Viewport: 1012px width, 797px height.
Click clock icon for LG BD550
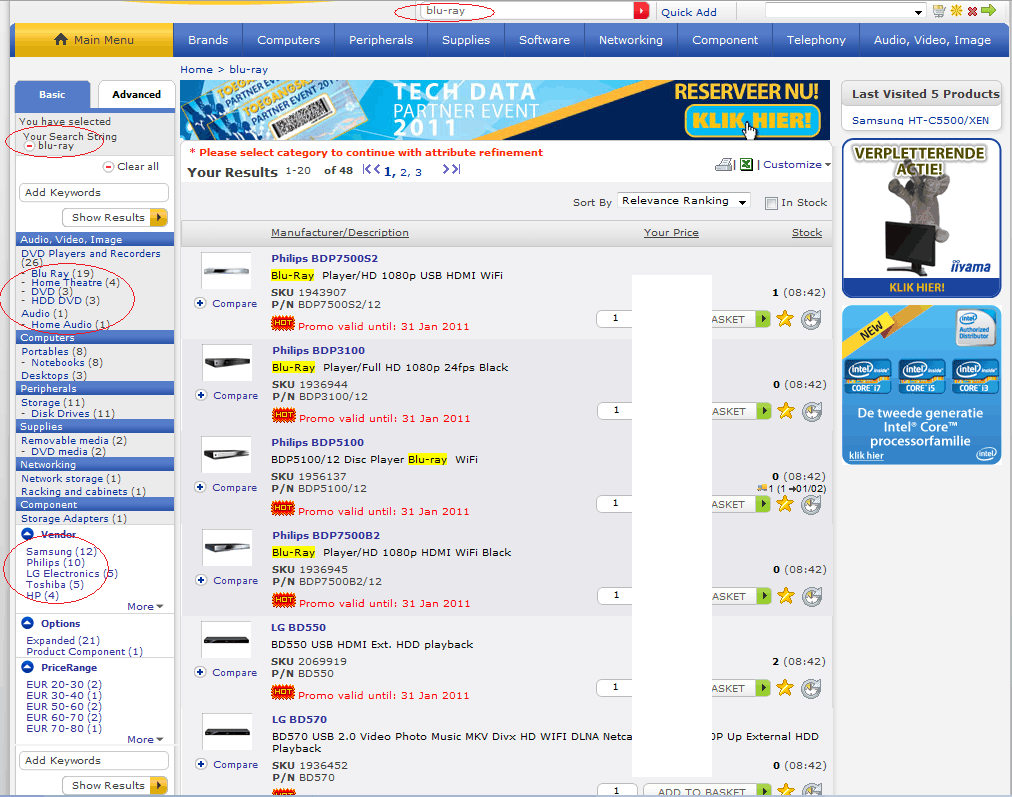[x=811, y=689]
